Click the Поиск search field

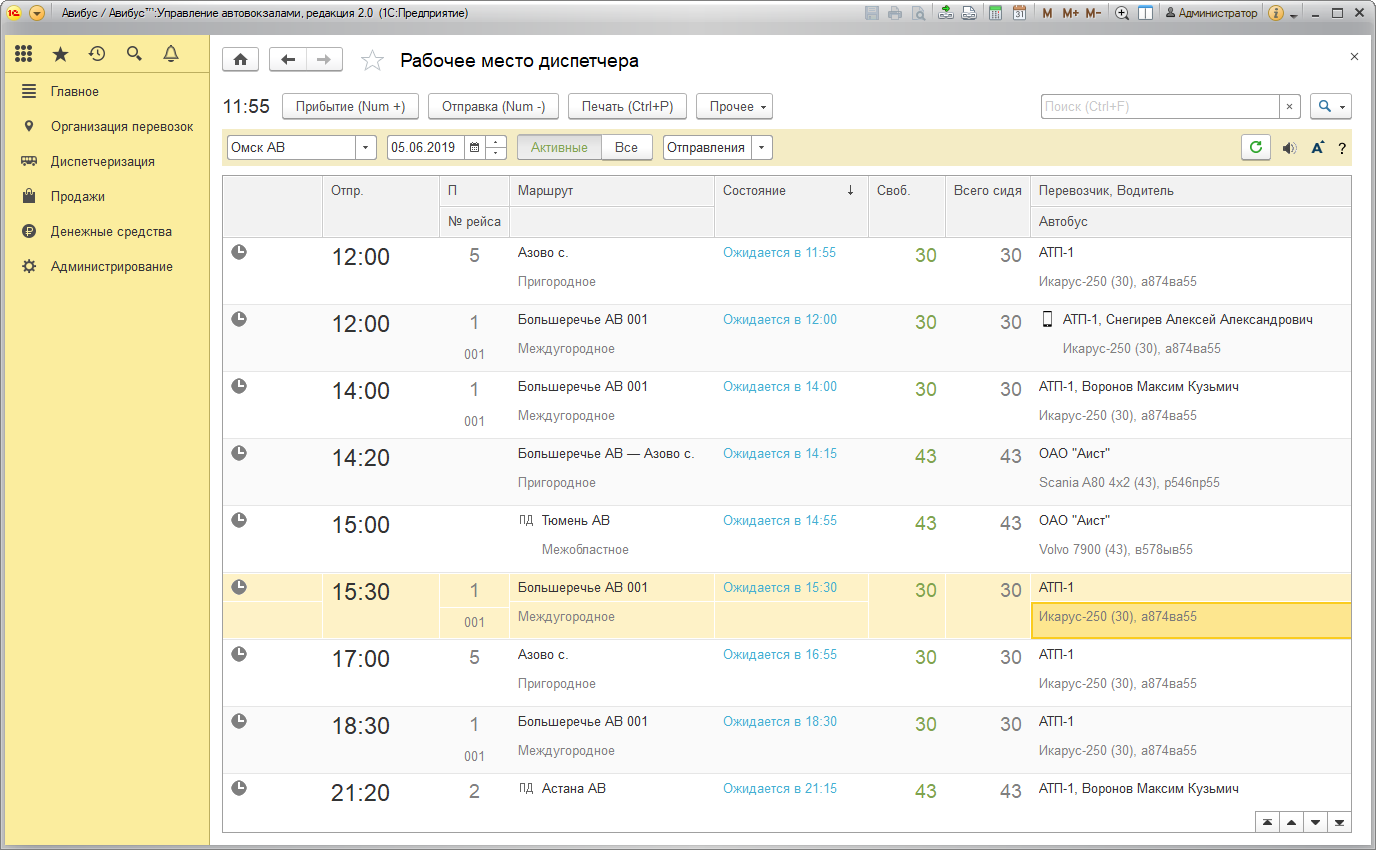click(1160, 107)
